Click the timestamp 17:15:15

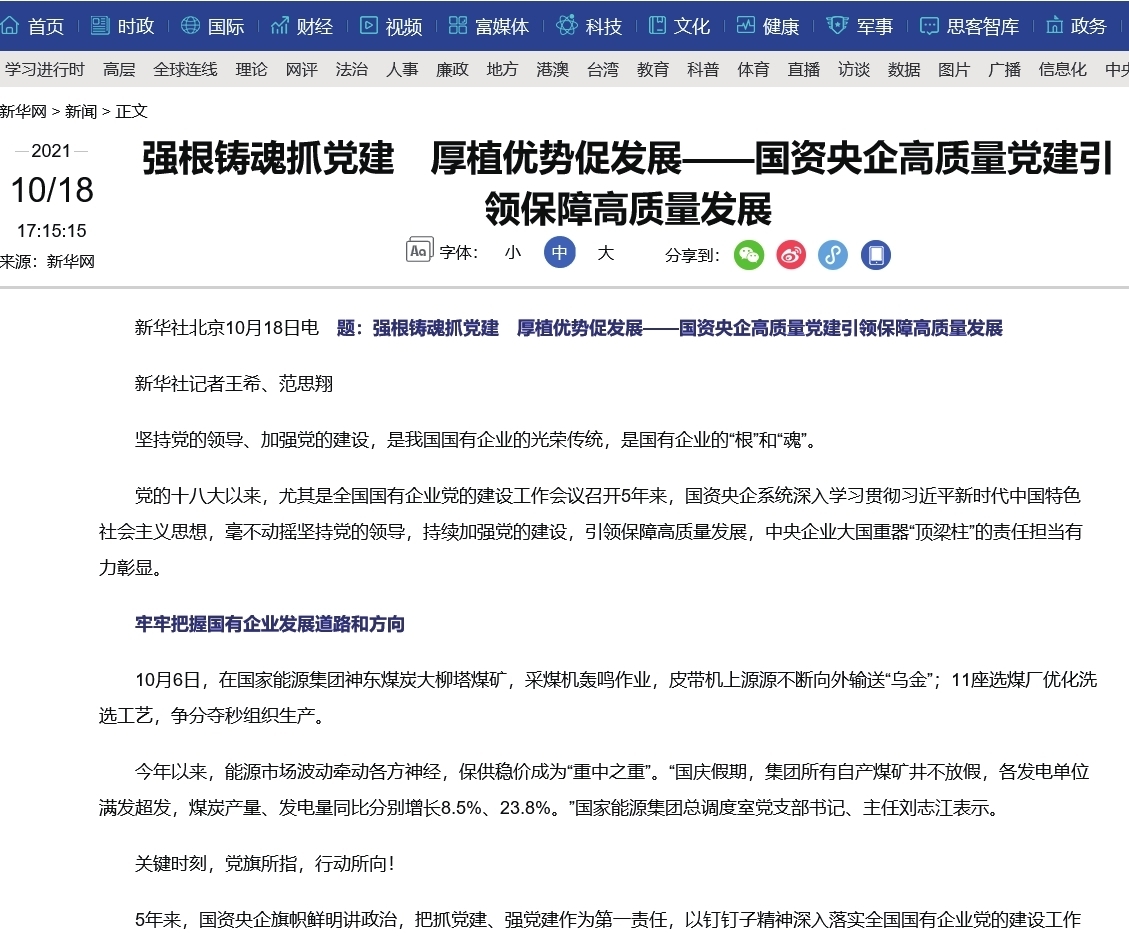click(x=51, y=230)
